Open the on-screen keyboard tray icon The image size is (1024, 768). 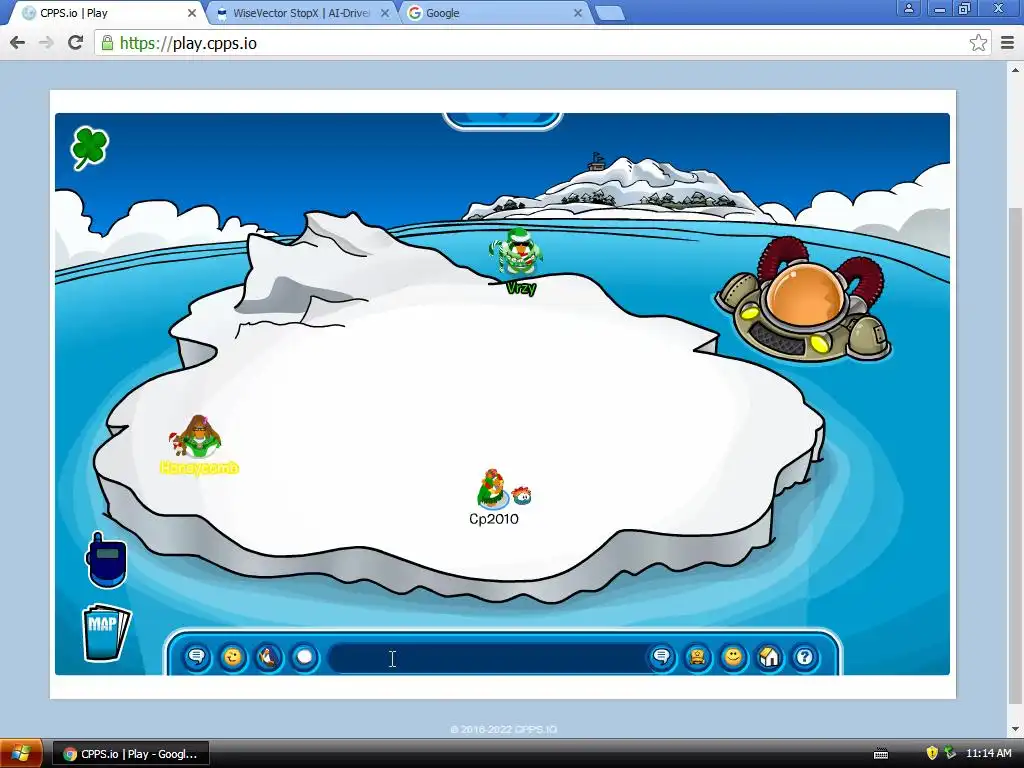point(880,754)
